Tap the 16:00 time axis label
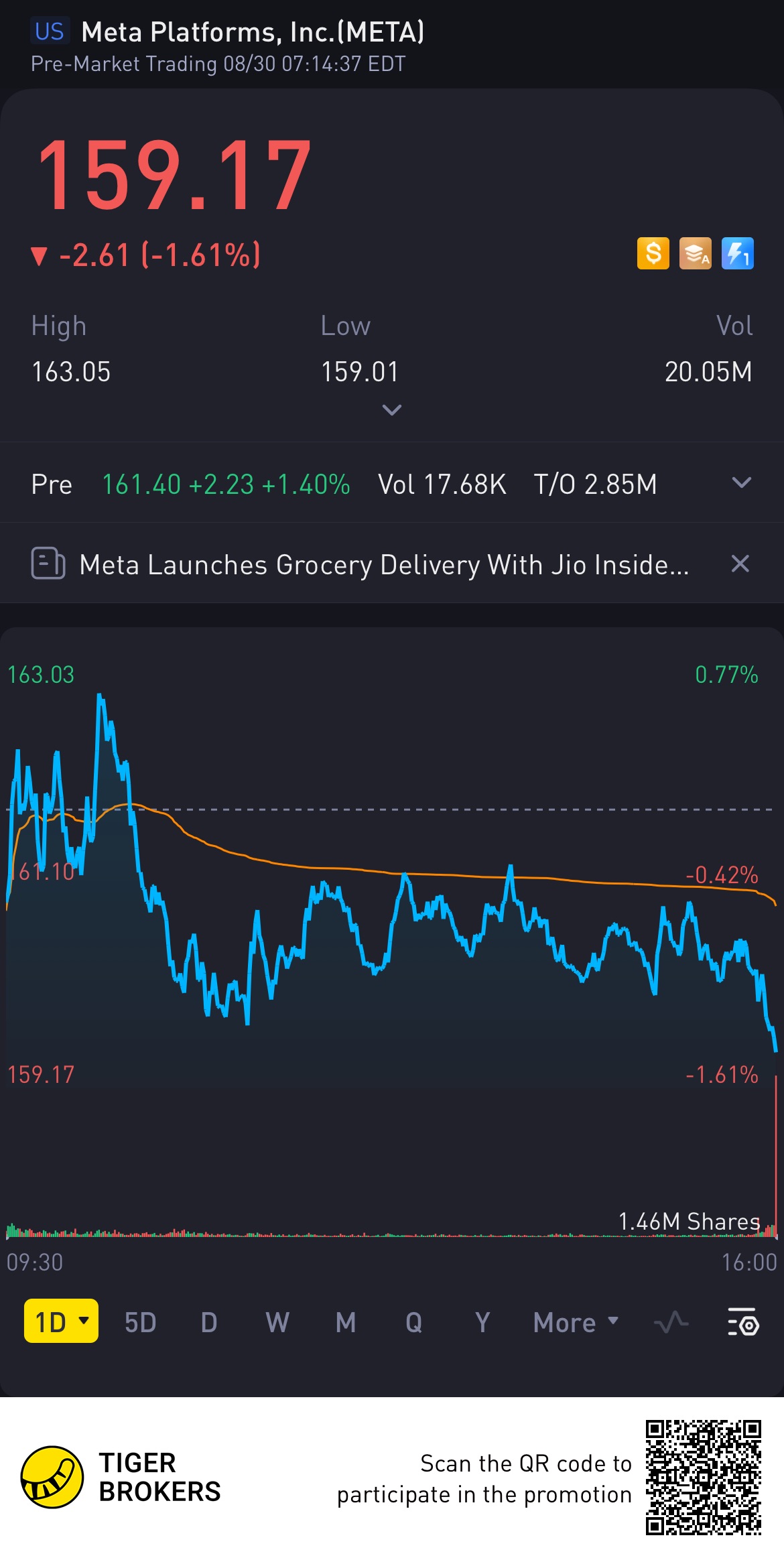The height and width of the screenshot is (1558, 784). (x=749, y=1262)
